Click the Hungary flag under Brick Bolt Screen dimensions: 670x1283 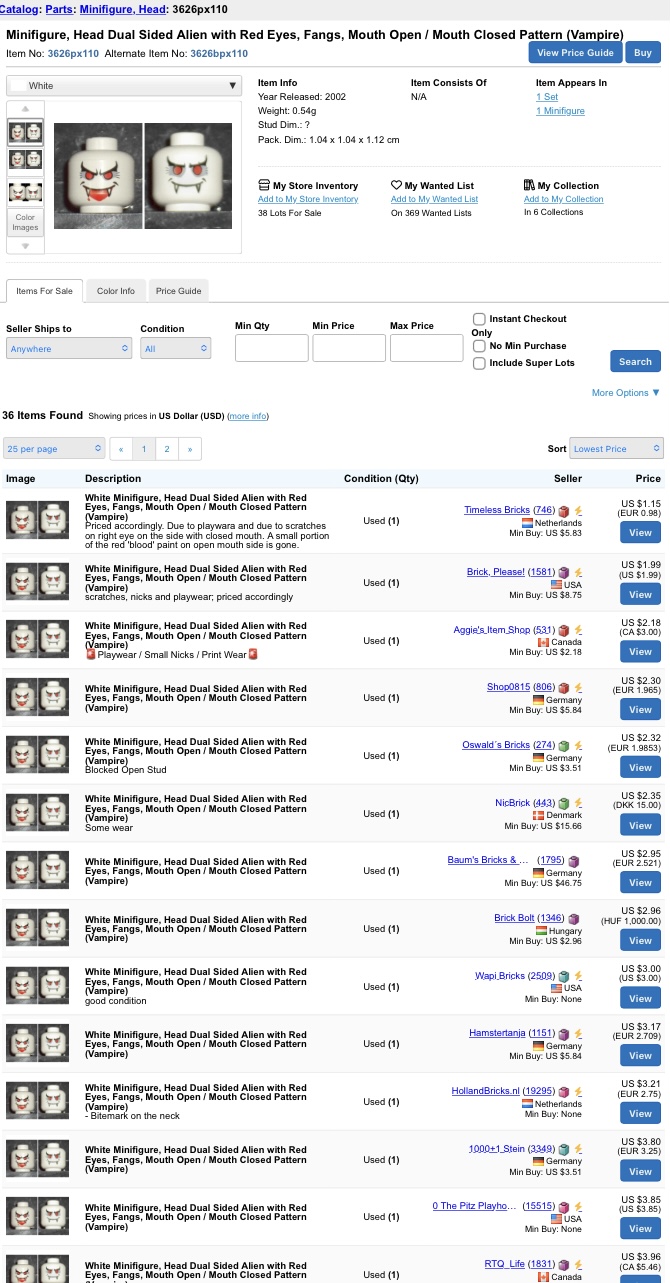coord(542,931)
